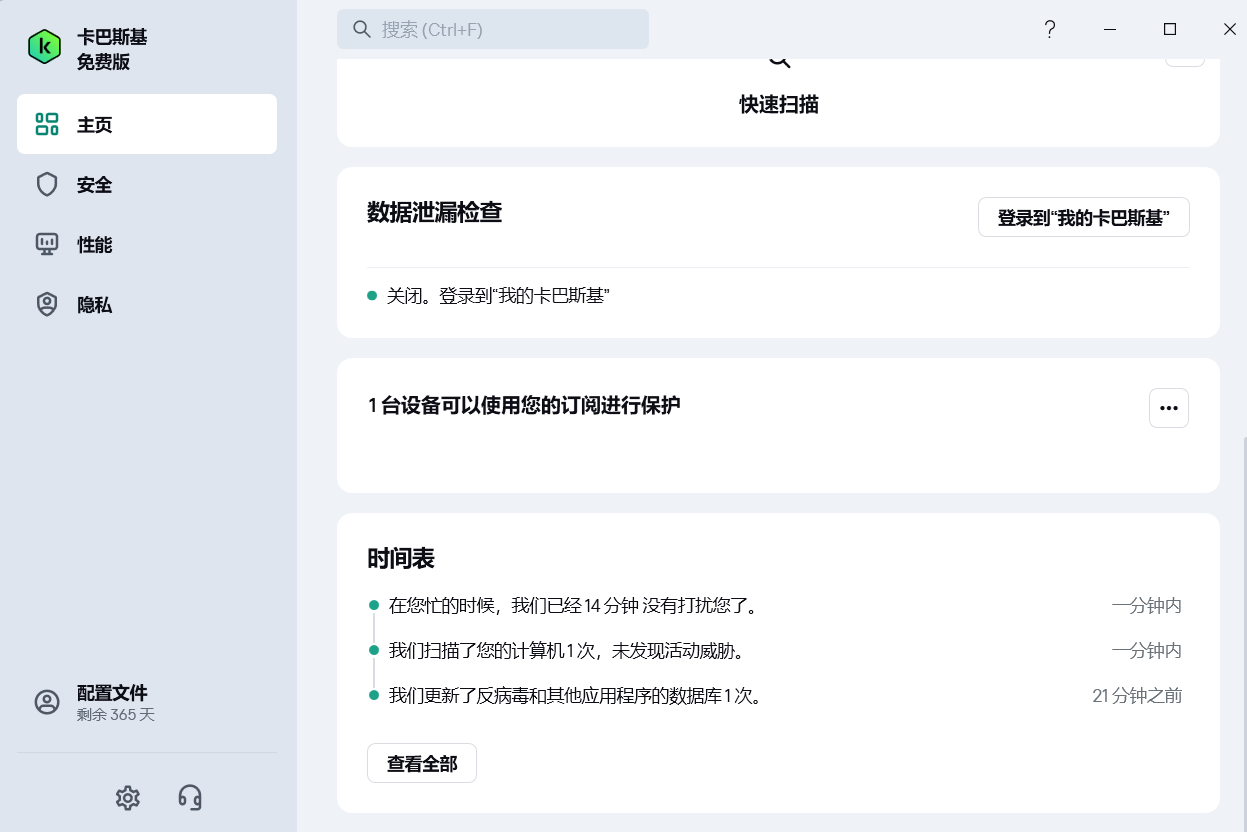Open help with the question mark icon
The image size is (1247, 832).
click(x=1050, y=29)
